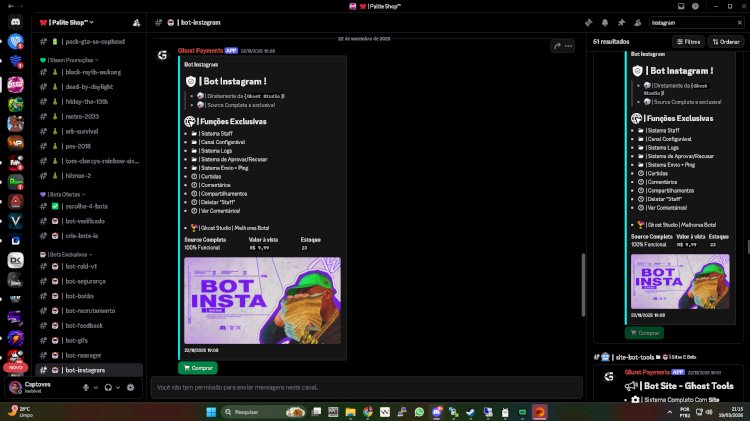Open crie-bots-ia channel
The width and height of the screenshot is (750, 421).
89,236
